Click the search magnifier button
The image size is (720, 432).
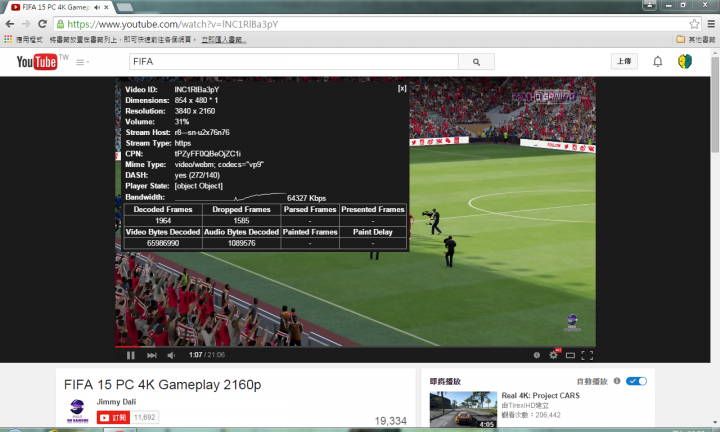(x=476, y=62)
